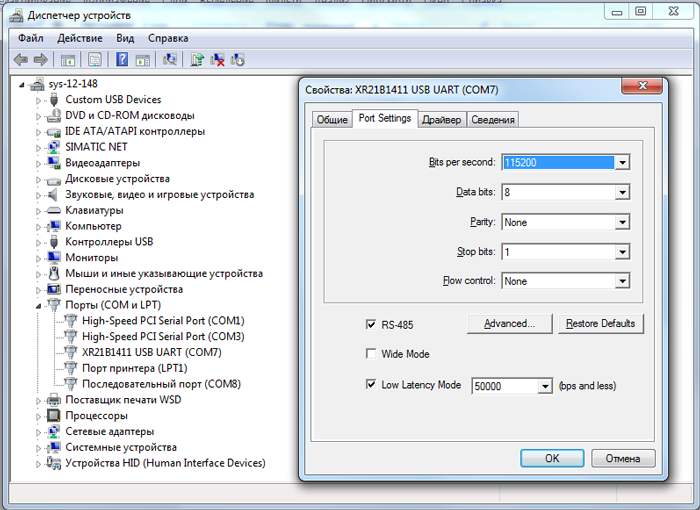Screen dimensions: 700x510
Task: Enable the Wide Mode checkbox
Action: (x=372, y=354)
